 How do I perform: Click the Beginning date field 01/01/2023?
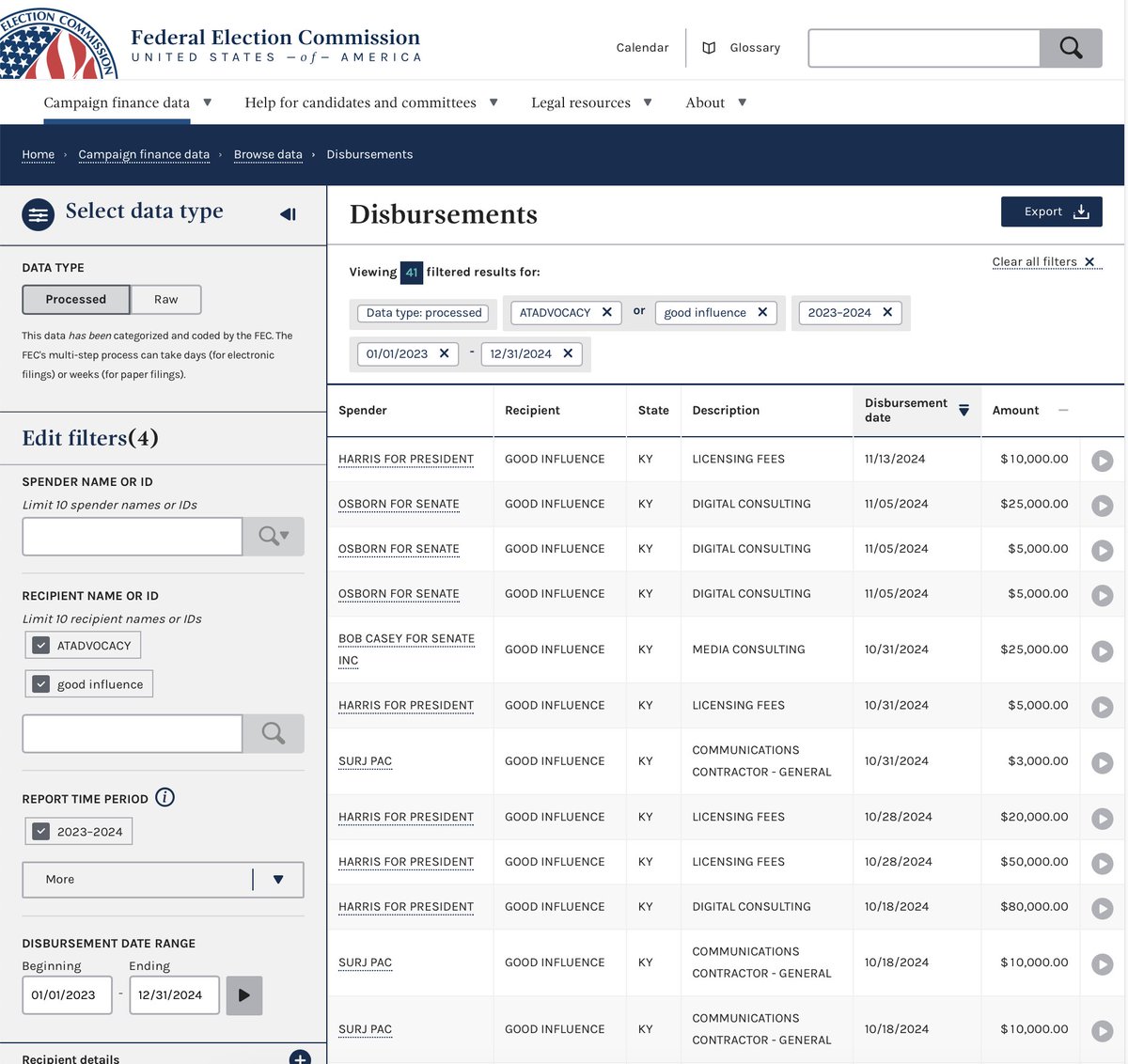pos(67,995)
